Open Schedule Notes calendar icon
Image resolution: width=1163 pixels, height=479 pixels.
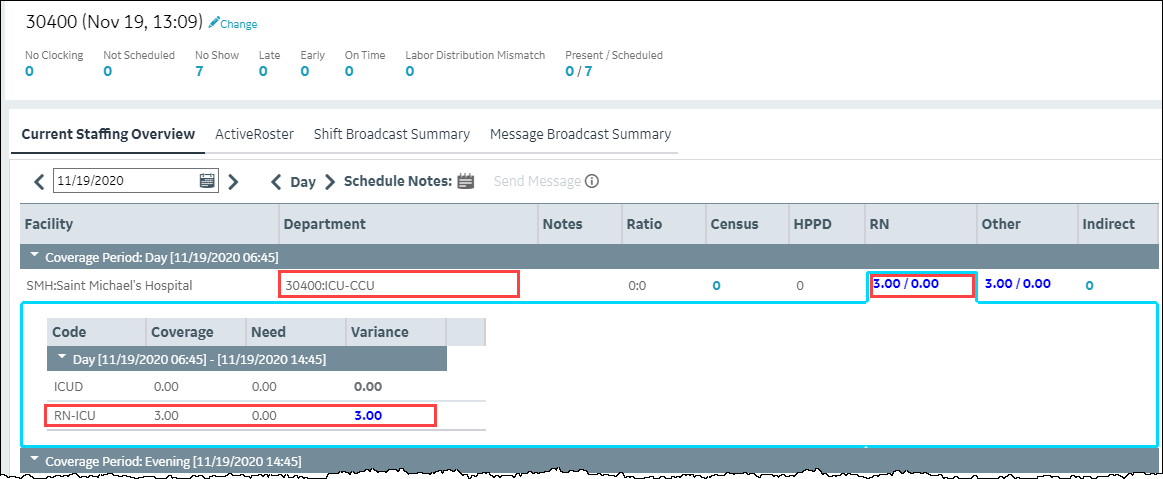465,181
